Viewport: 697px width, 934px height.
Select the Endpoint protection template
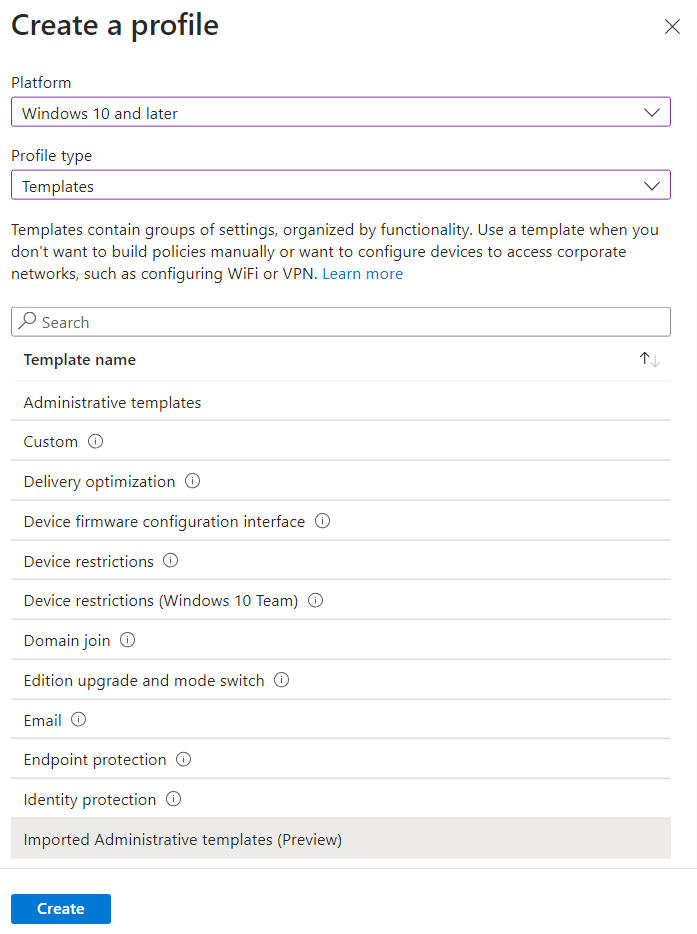(341, 759)
